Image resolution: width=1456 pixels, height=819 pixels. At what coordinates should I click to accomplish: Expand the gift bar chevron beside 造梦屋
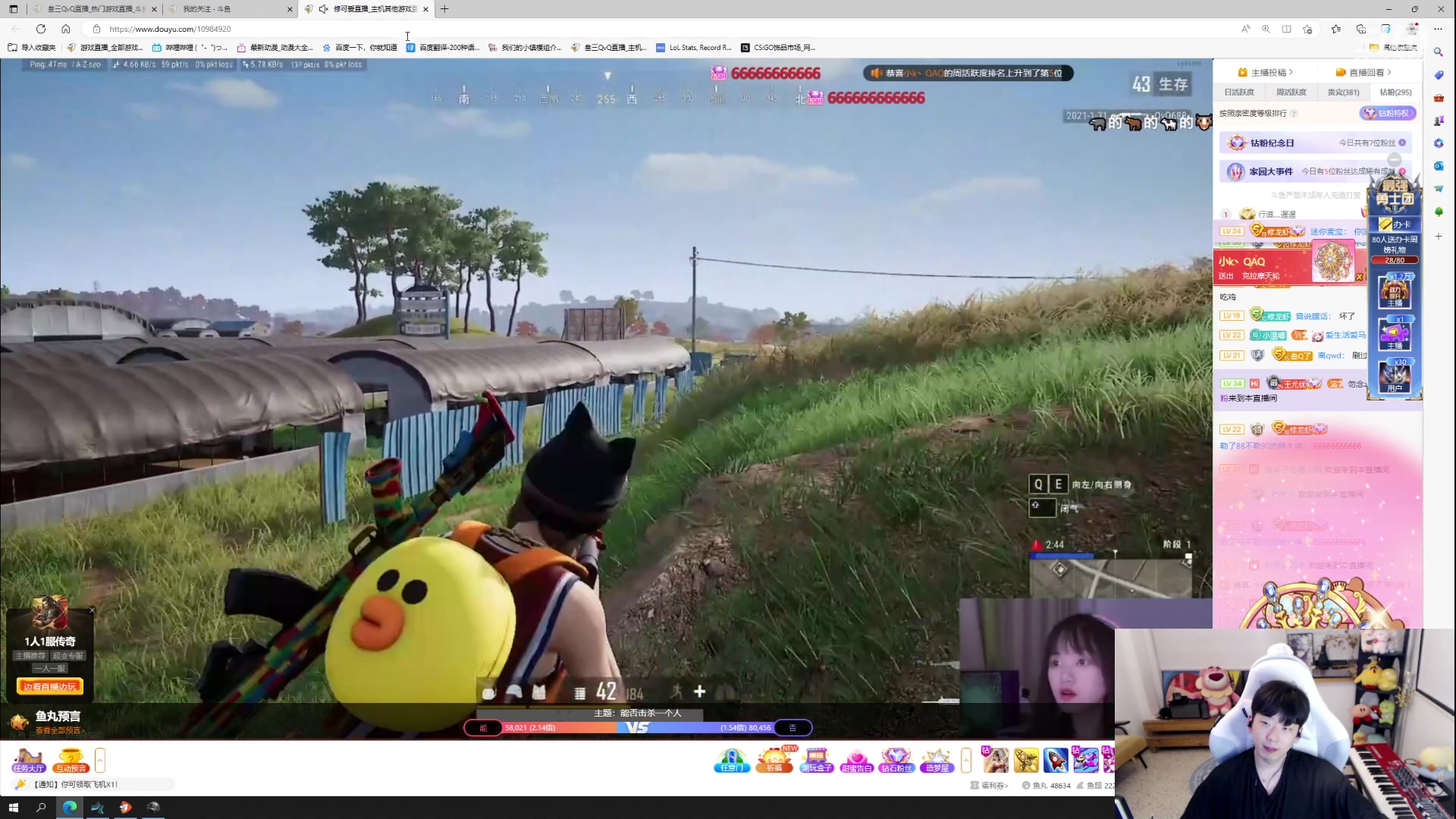point(966,760)
